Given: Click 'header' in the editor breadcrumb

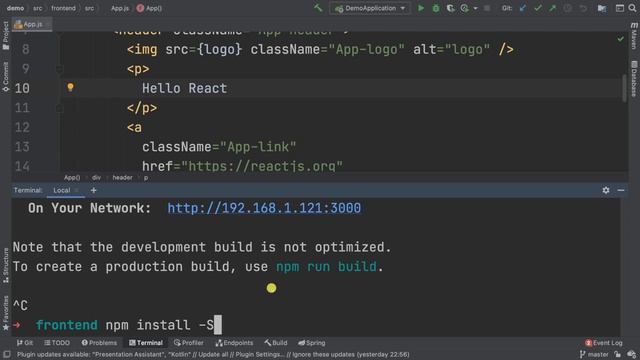Looking at the screenshot, I should 122,178.
